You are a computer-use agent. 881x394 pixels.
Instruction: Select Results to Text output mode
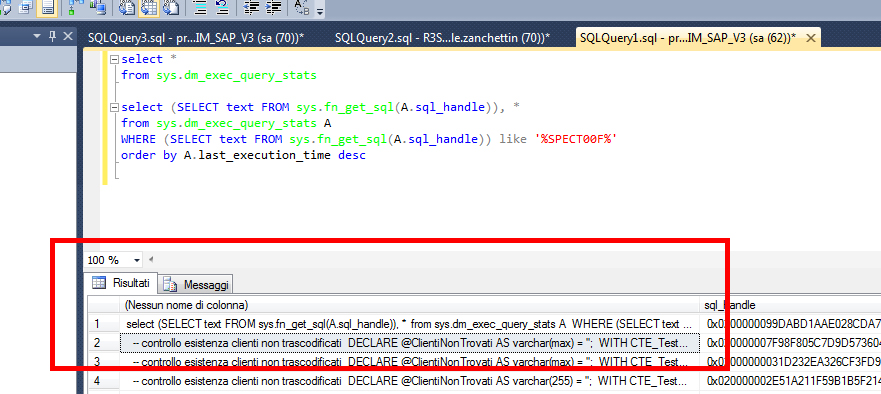(127, 7)
